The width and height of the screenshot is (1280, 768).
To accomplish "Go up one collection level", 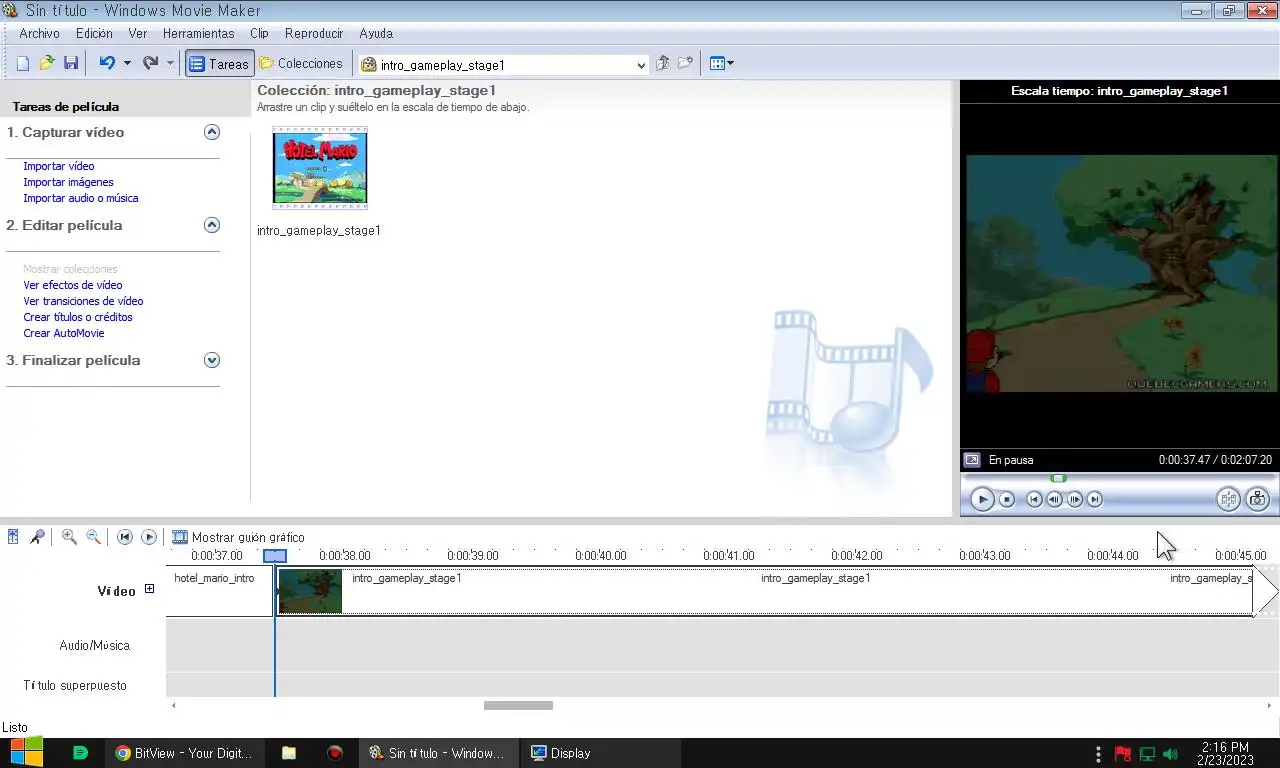I will pyautogui.click(x=662, y=63).
